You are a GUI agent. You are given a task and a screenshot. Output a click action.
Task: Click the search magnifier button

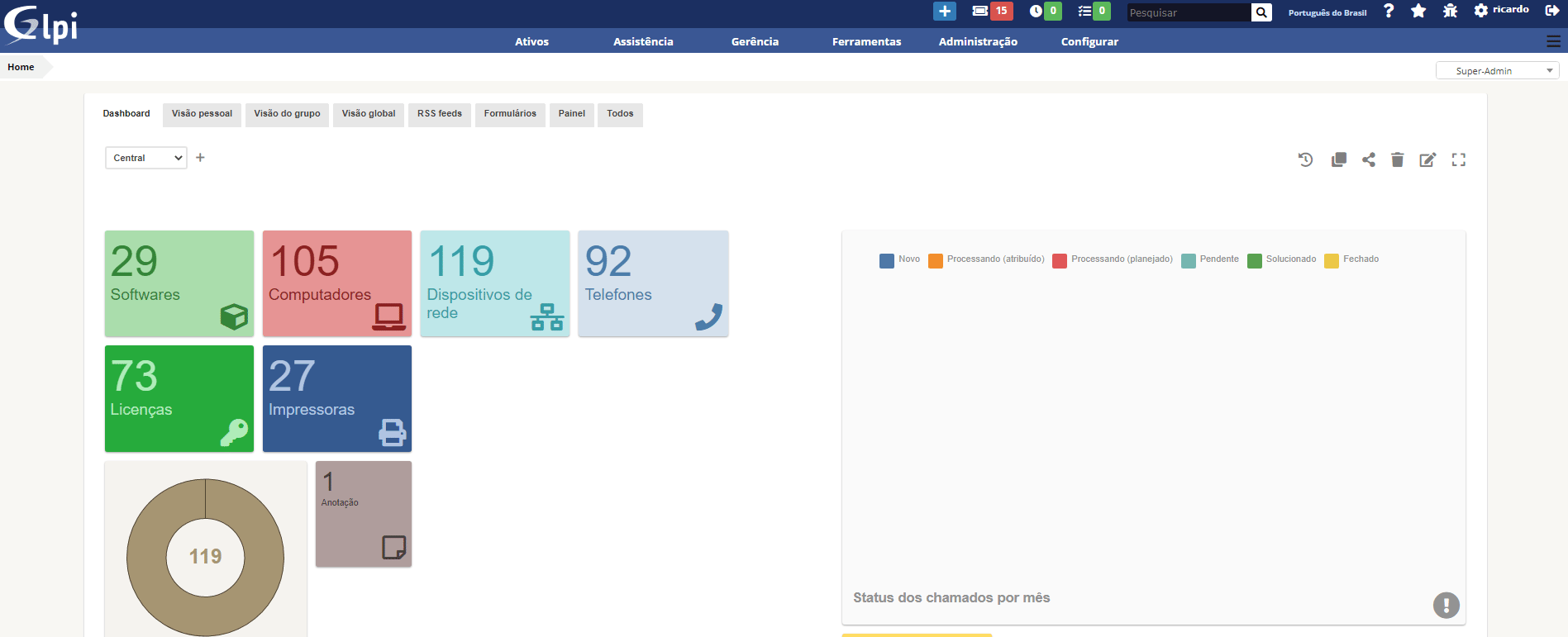(x=1261, y=12)
